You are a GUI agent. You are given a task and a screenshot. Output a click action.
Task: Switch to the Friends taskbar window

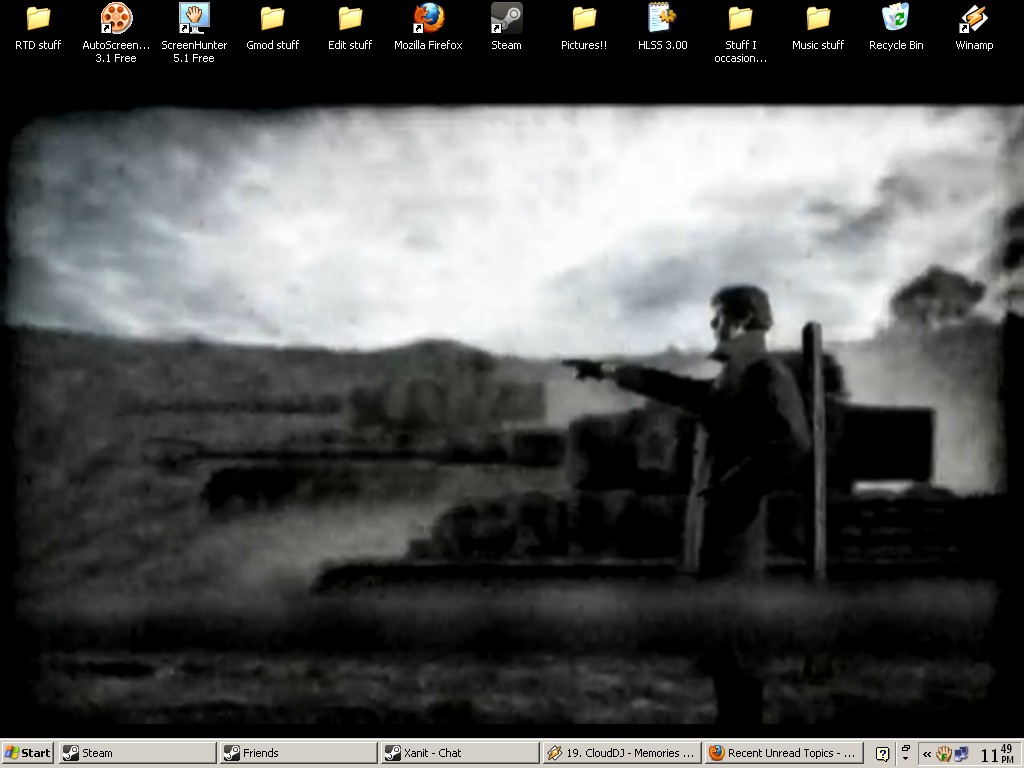[299, 753]
